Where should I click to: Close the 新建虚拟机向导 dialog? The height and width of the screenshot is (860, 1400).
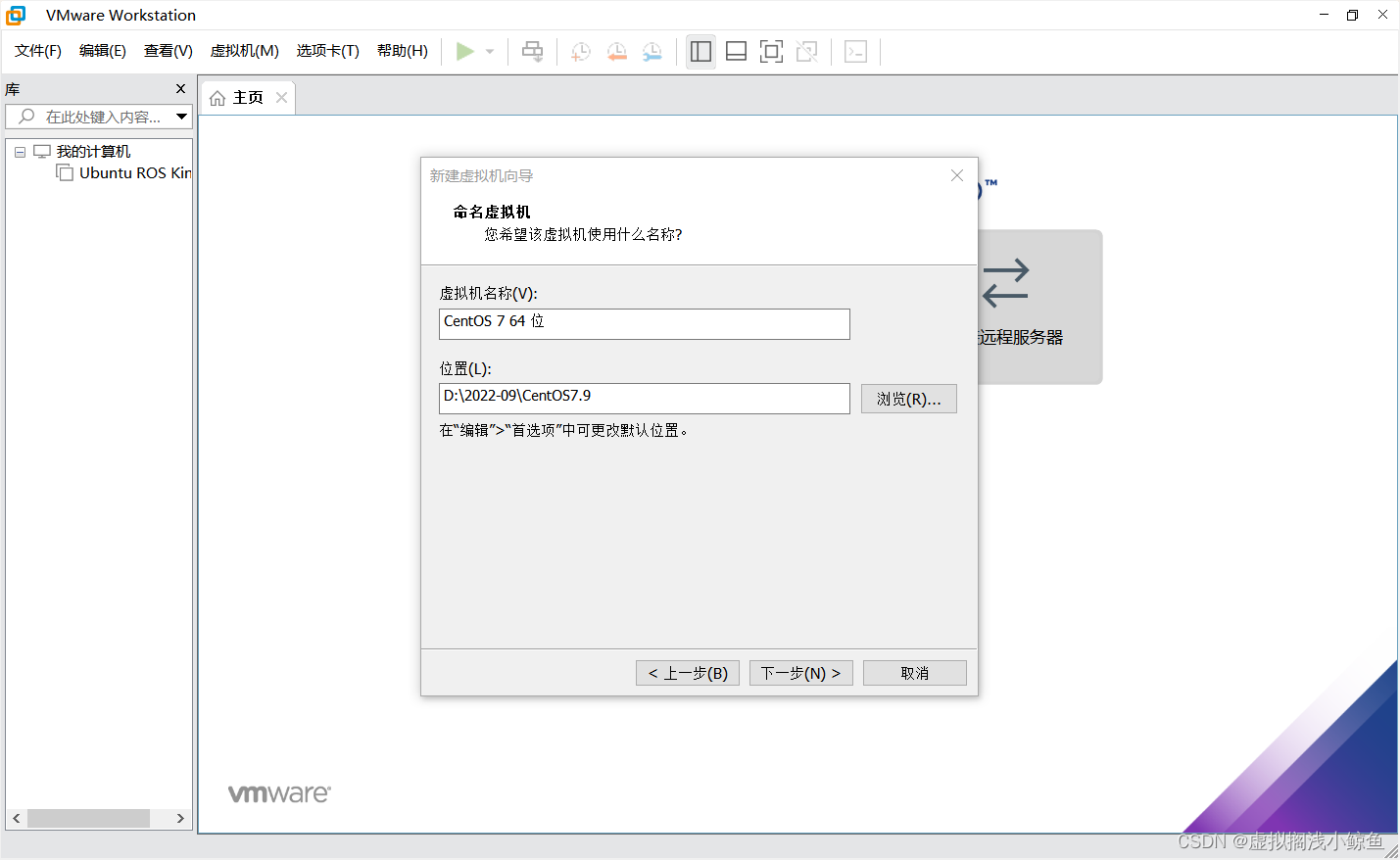(957, 175)
